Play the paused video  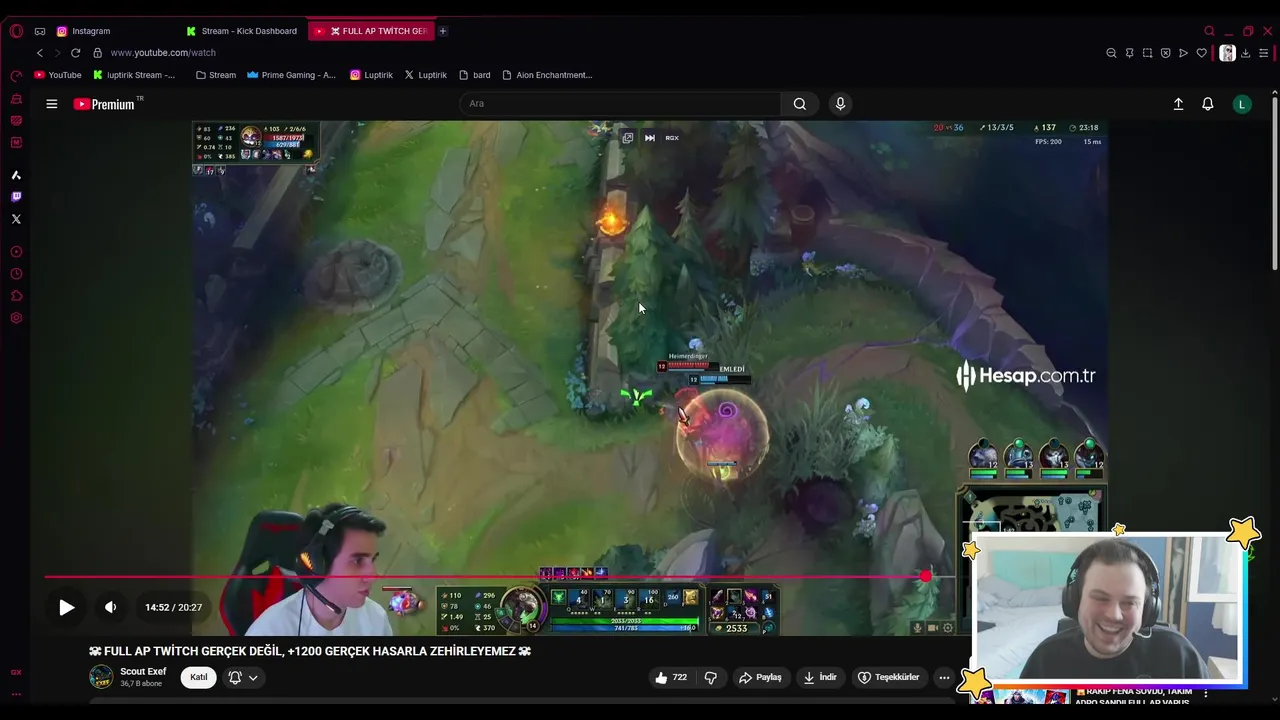(66, 607)
